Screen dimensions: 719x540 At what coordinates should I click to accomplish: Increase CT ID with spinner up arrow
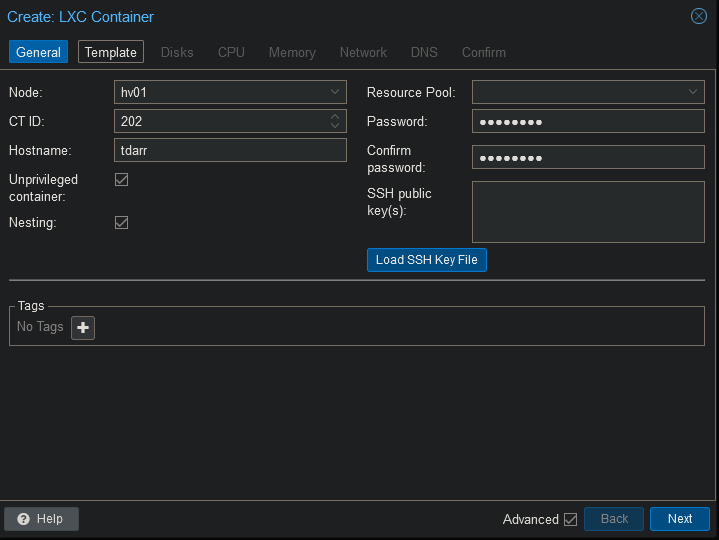[335, 117]
